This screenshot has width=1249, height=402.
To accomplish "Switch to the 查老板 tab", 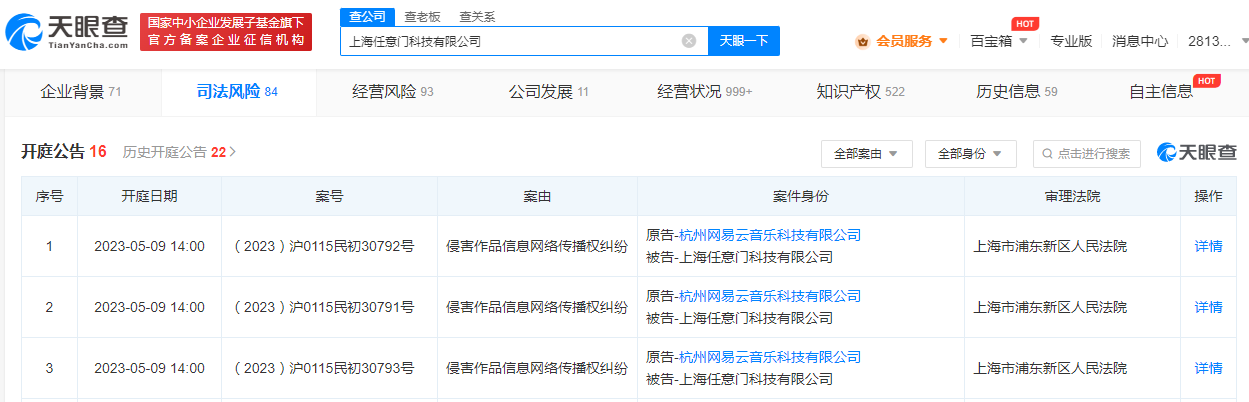I will pos(422,17).
